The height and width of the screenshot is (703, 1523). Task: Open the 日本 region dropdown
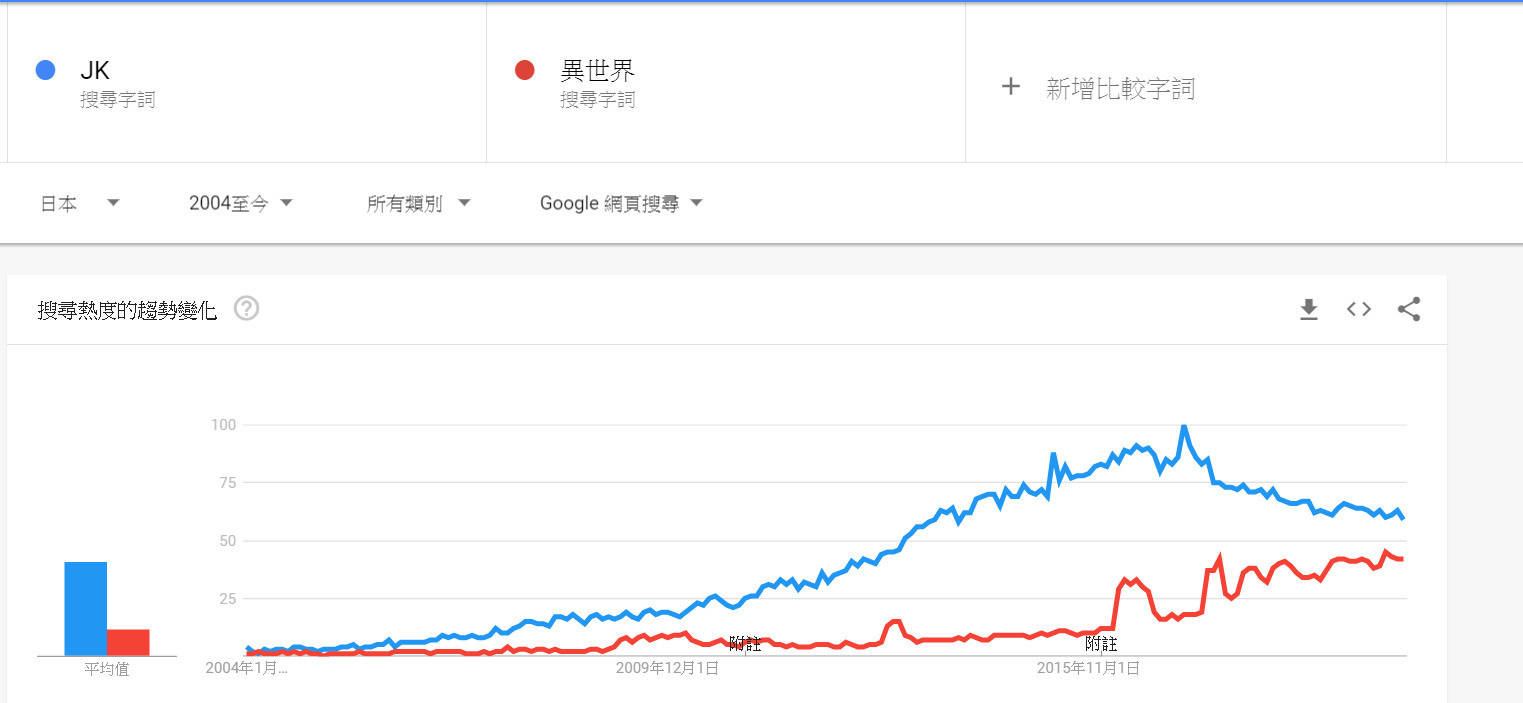(79, 203)
